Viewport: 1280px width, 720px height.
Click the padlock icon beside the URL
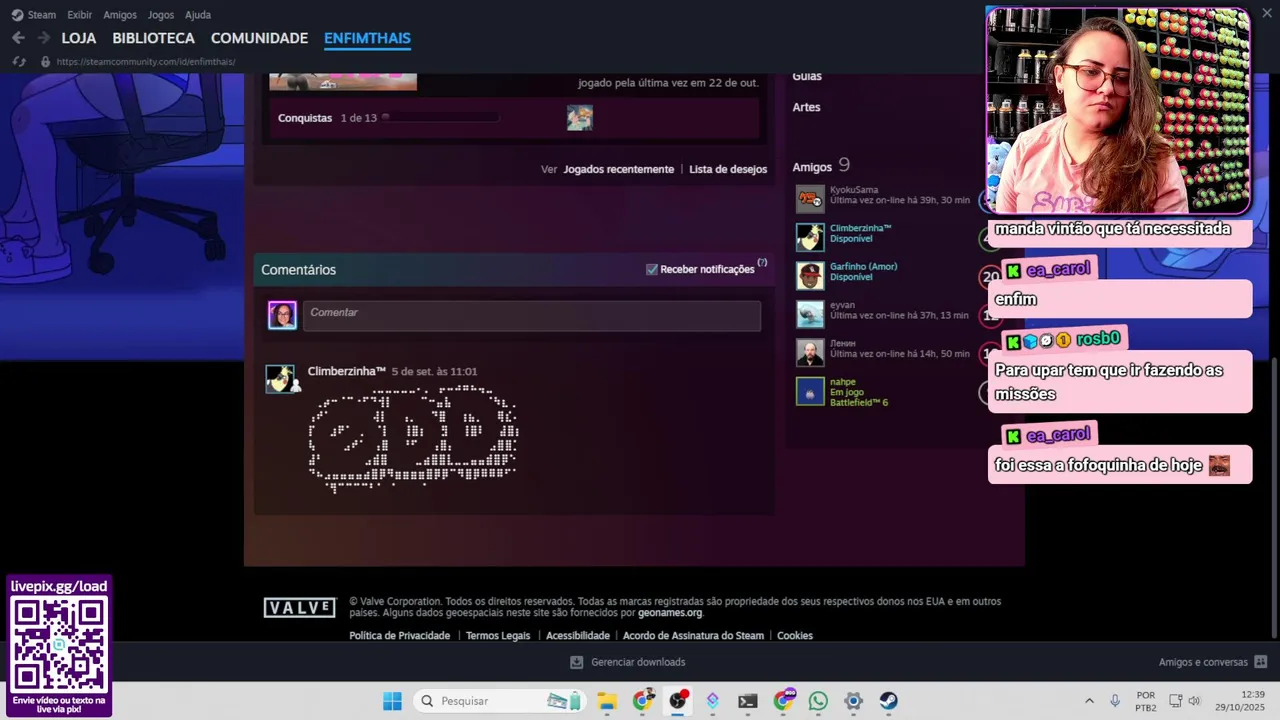(44, 62)
